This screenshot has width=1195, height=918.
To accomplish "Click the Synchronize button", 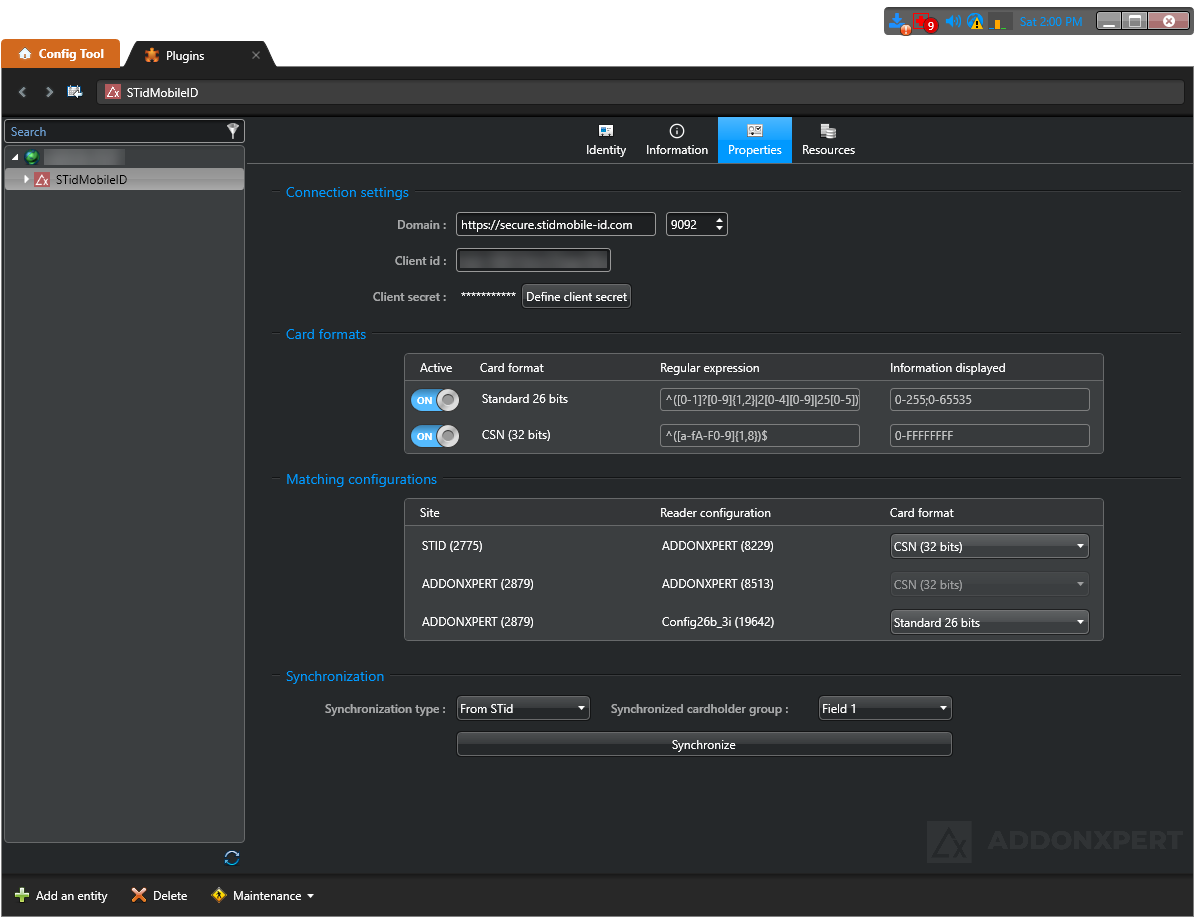I will [704, 745].
